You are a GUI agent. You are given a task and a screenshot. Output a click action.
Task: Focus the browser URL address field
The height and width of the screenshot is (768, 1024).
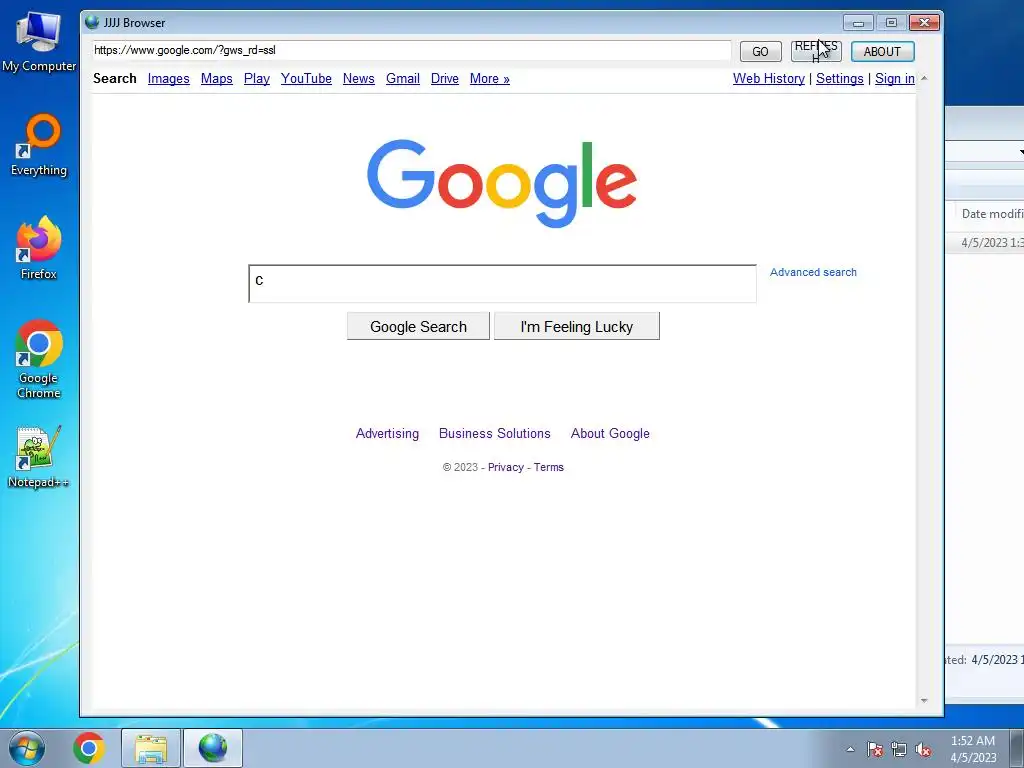(x=411, y=50)
